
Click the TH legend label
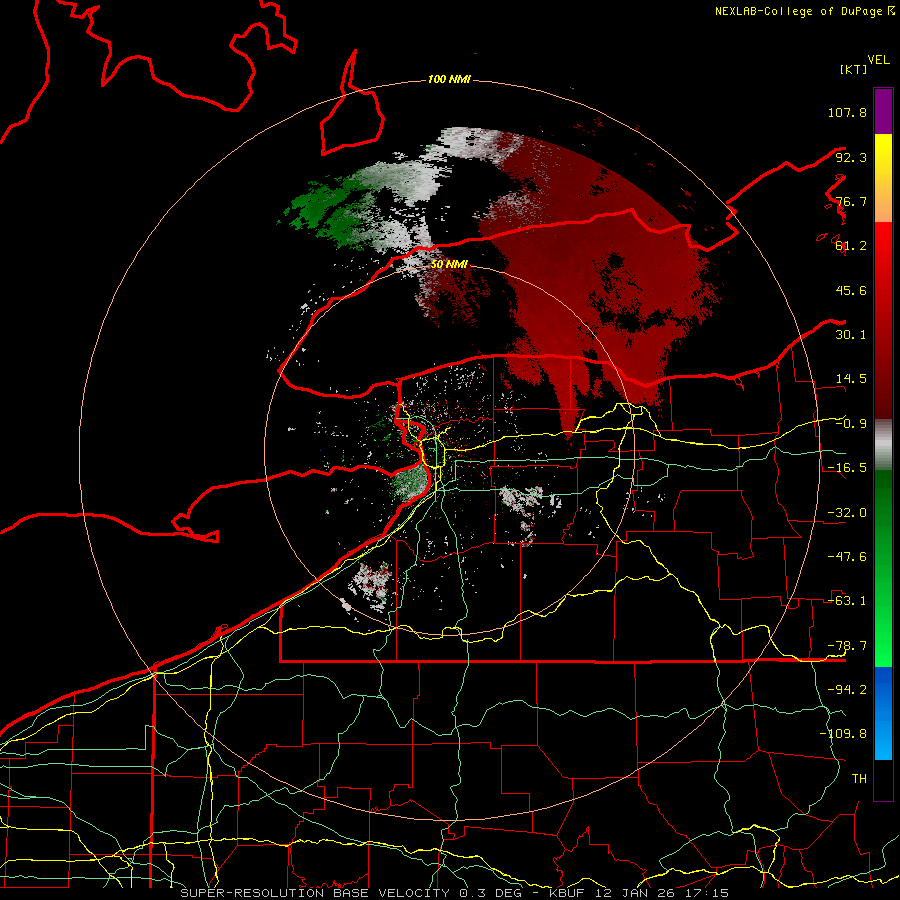pos(859,779)
